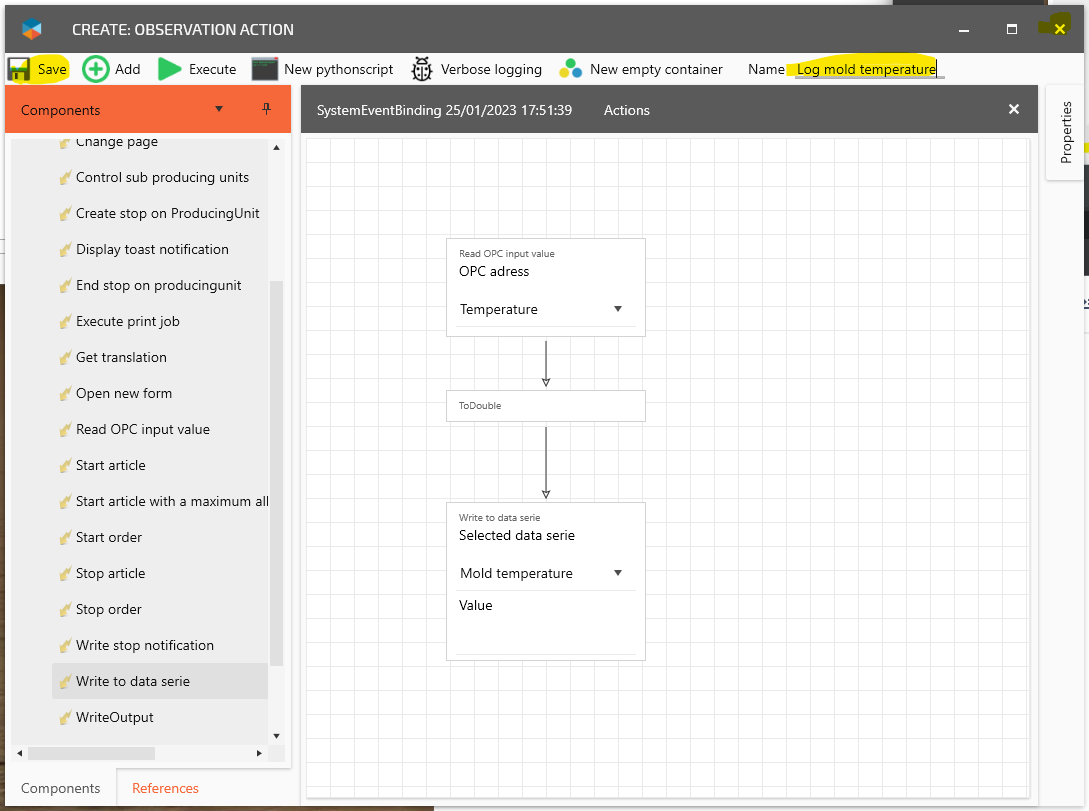The image size is (1089, 811).
Task: Select Read OPC input value component
Action: pos(142,429)
